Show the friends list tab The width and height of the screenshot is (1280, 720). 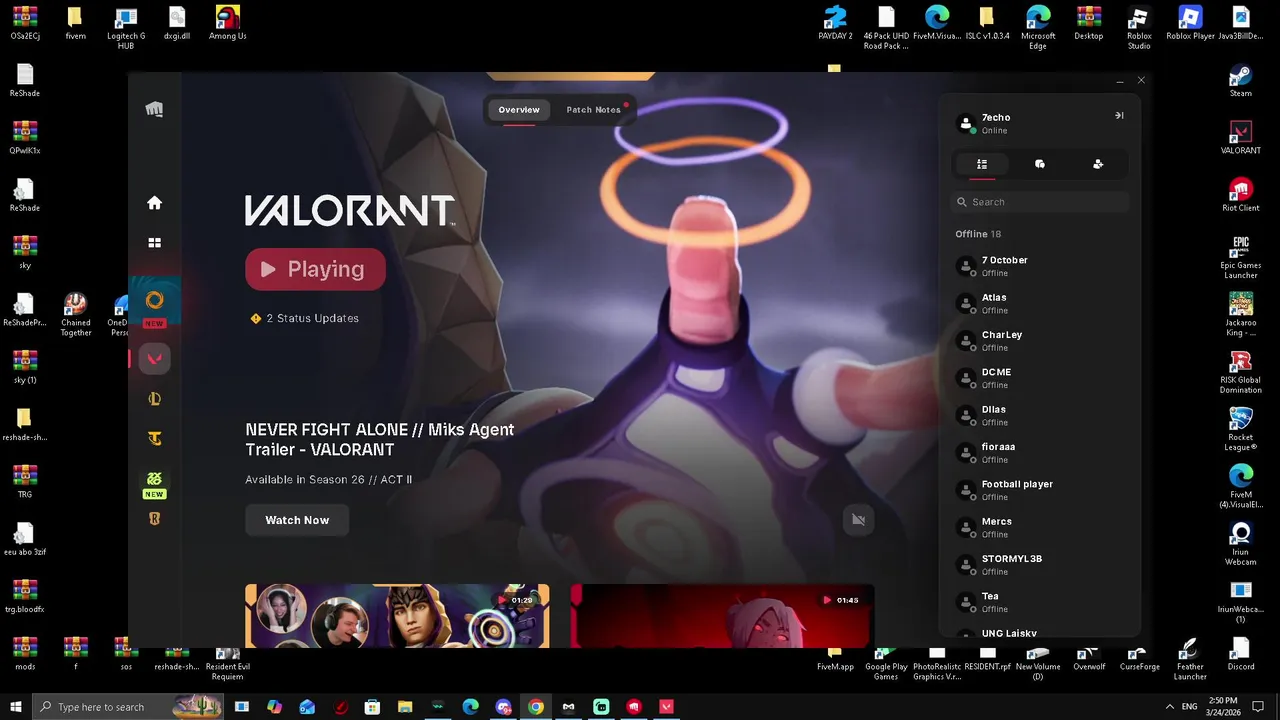pyautogui.click(x=982, y=164)
